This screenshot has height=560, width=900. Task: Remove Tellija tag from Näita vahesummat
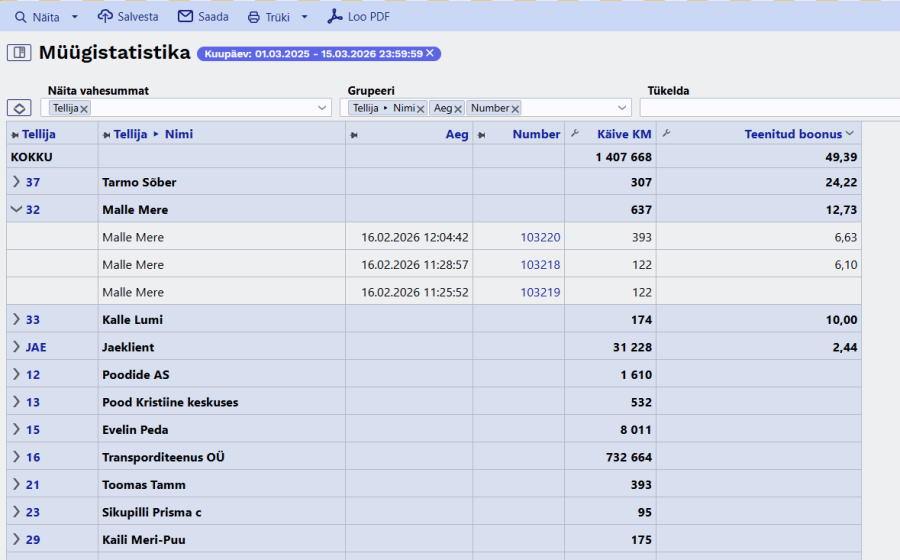84,108
